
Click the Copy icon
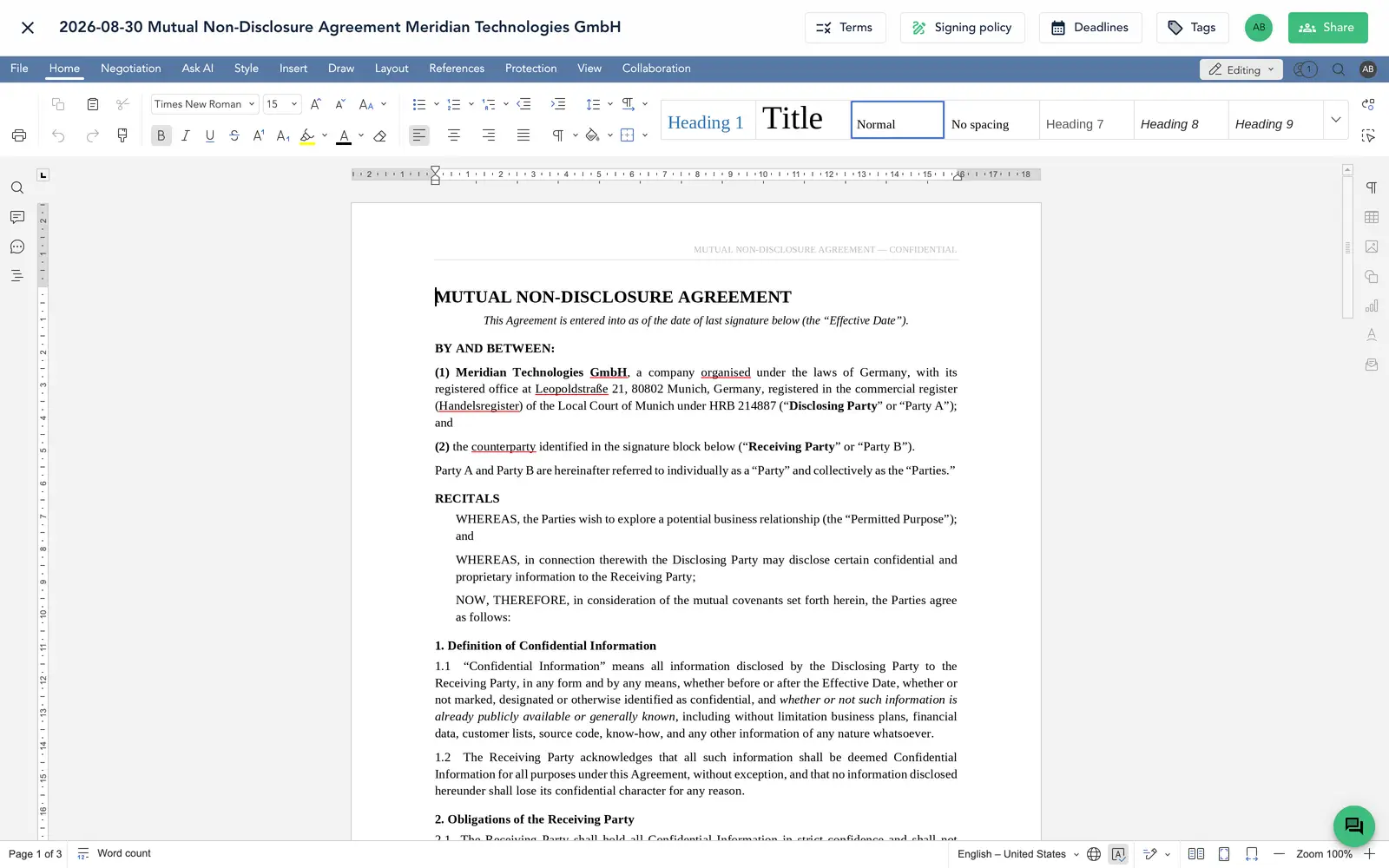click(x=58, y=104)
